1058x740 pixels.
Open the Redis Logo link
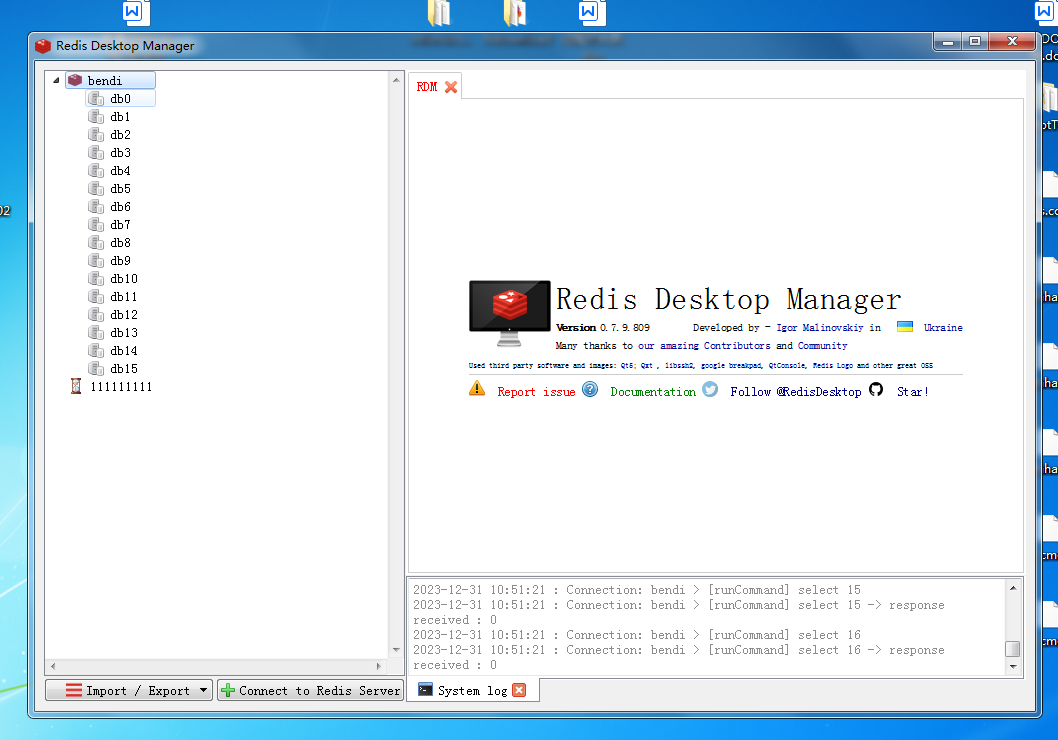[833, 366]
